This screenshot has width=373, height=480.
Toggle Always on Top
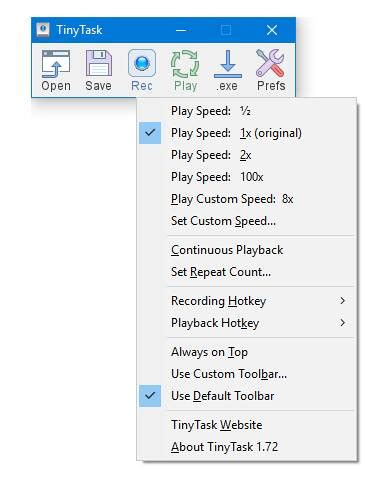(247, 352)
